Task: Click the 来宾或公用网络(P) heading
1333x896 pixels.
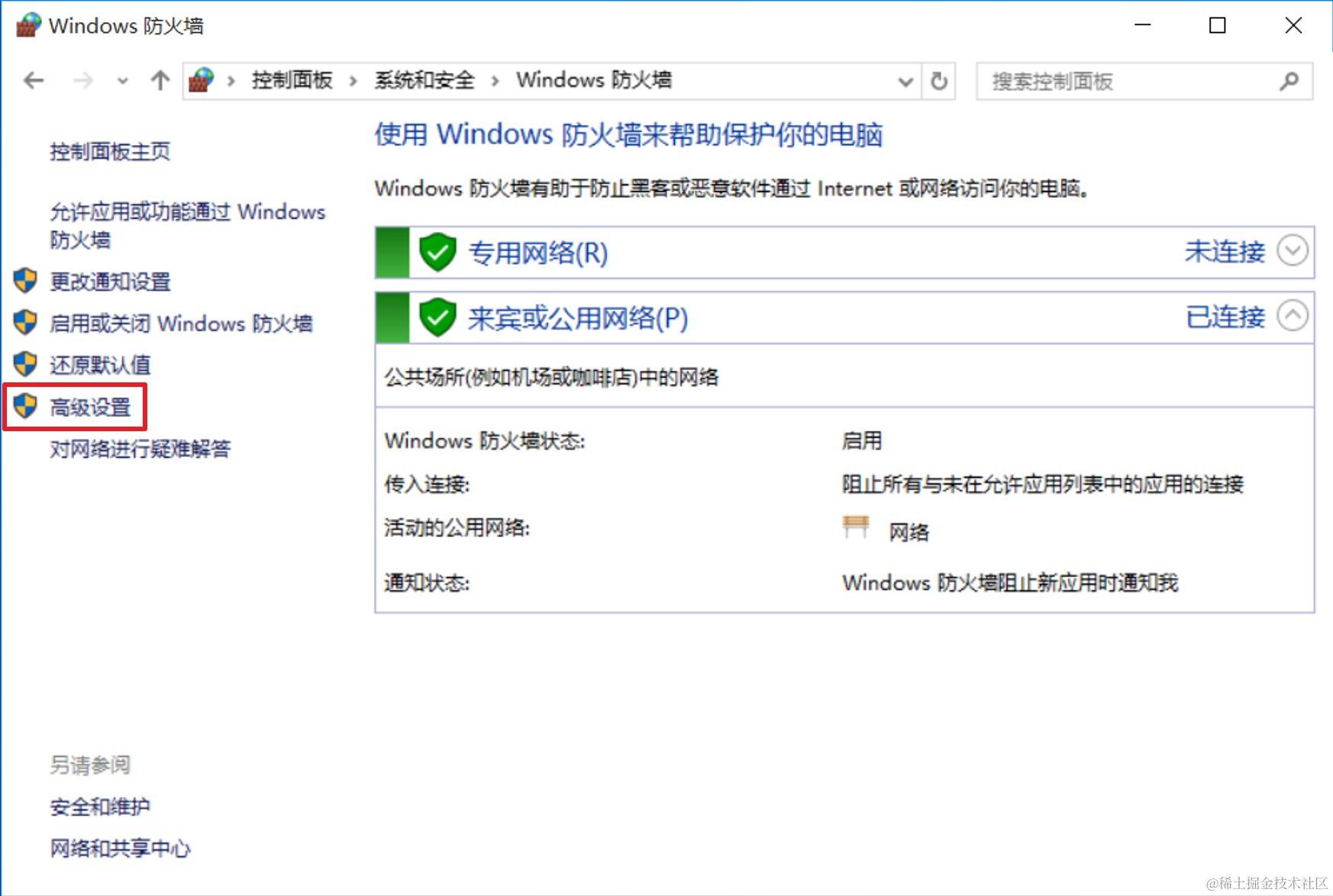Action: [x=578, y=318]
